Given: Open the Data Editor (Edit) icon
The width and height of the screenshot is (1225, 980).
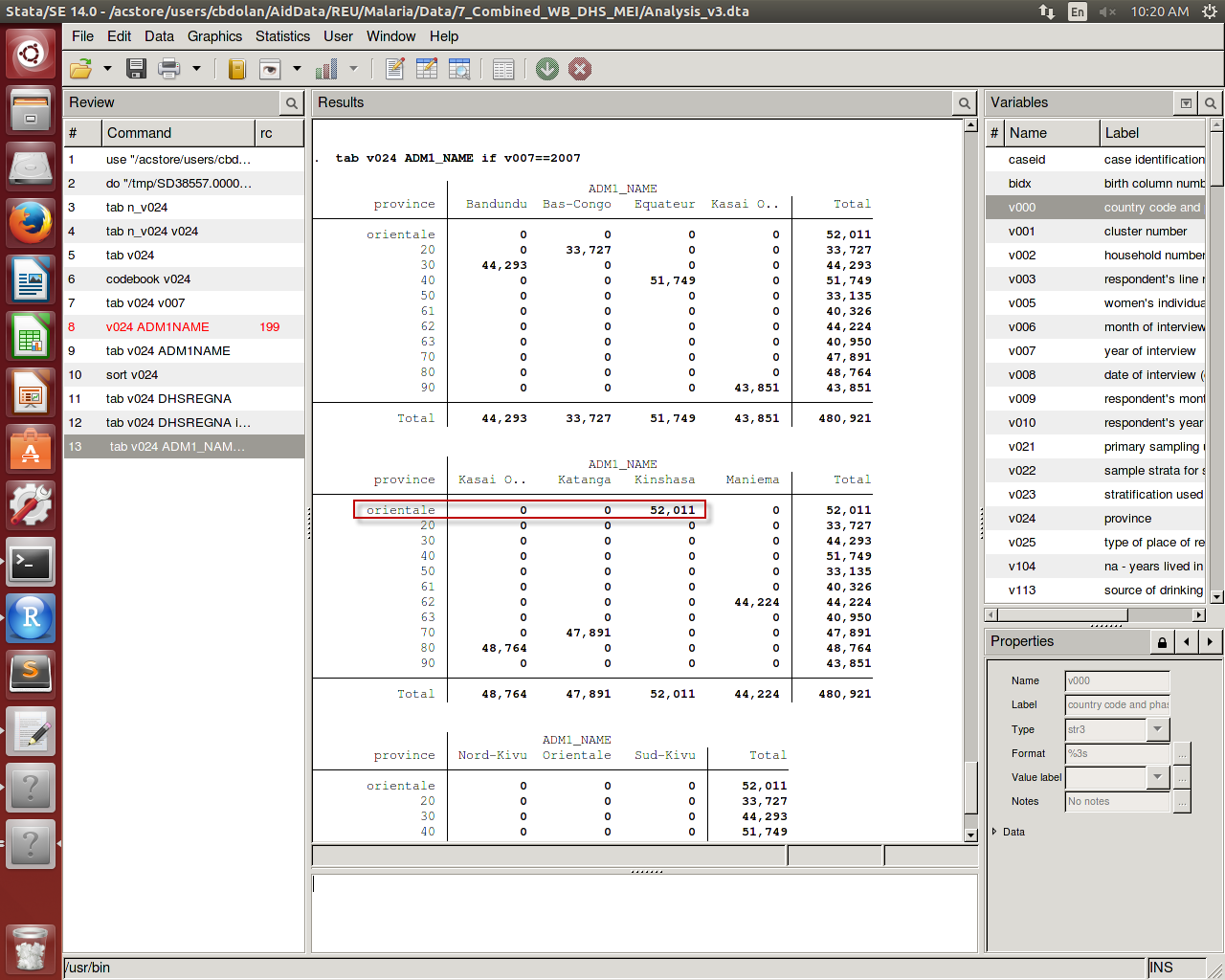Looking at the screenshot, I should coord(427,69).
